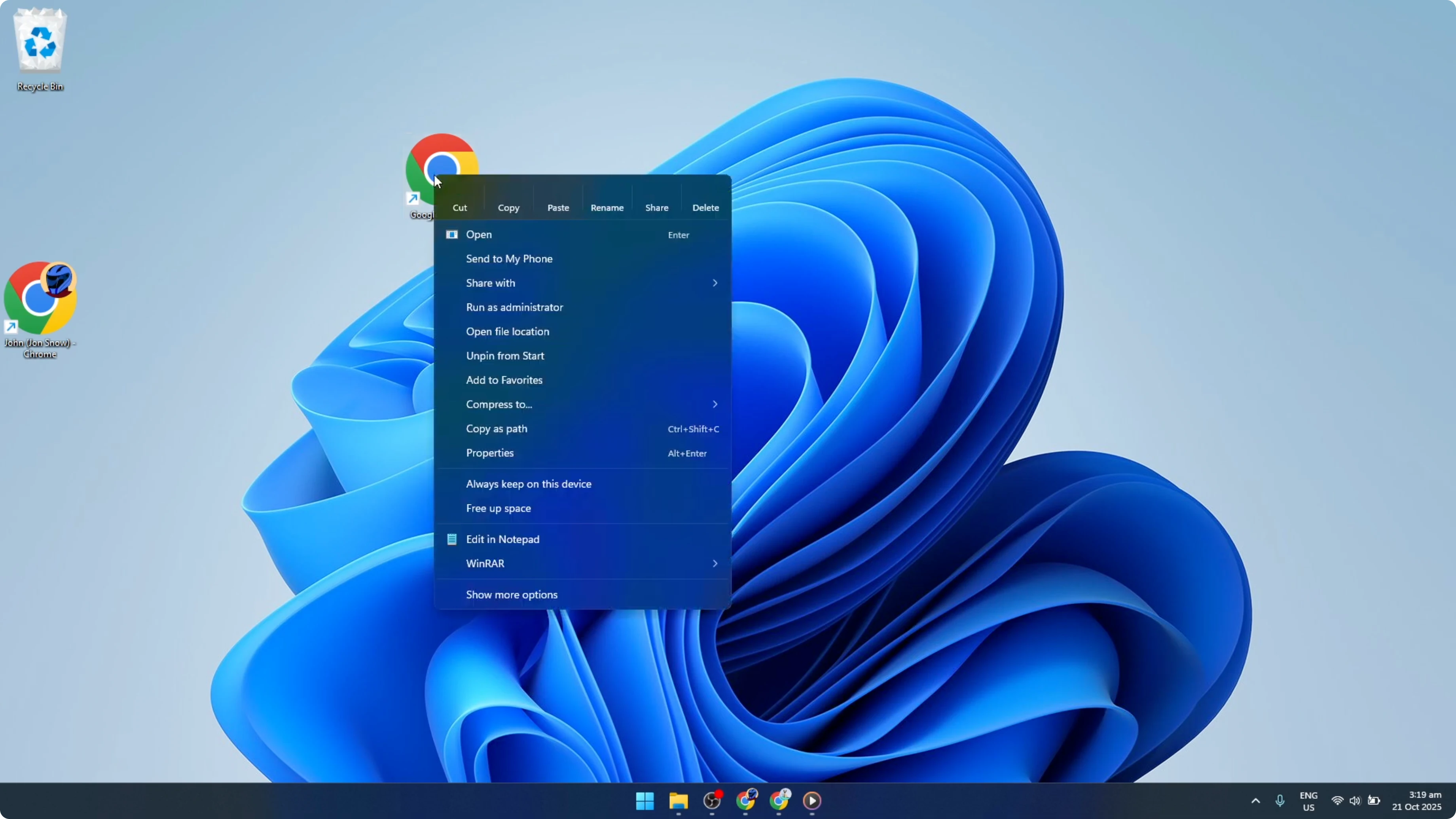This screenshot has height=819, width=1456.
Task: Launch OBS Studio from the taskbar
Action: [712, 801]
